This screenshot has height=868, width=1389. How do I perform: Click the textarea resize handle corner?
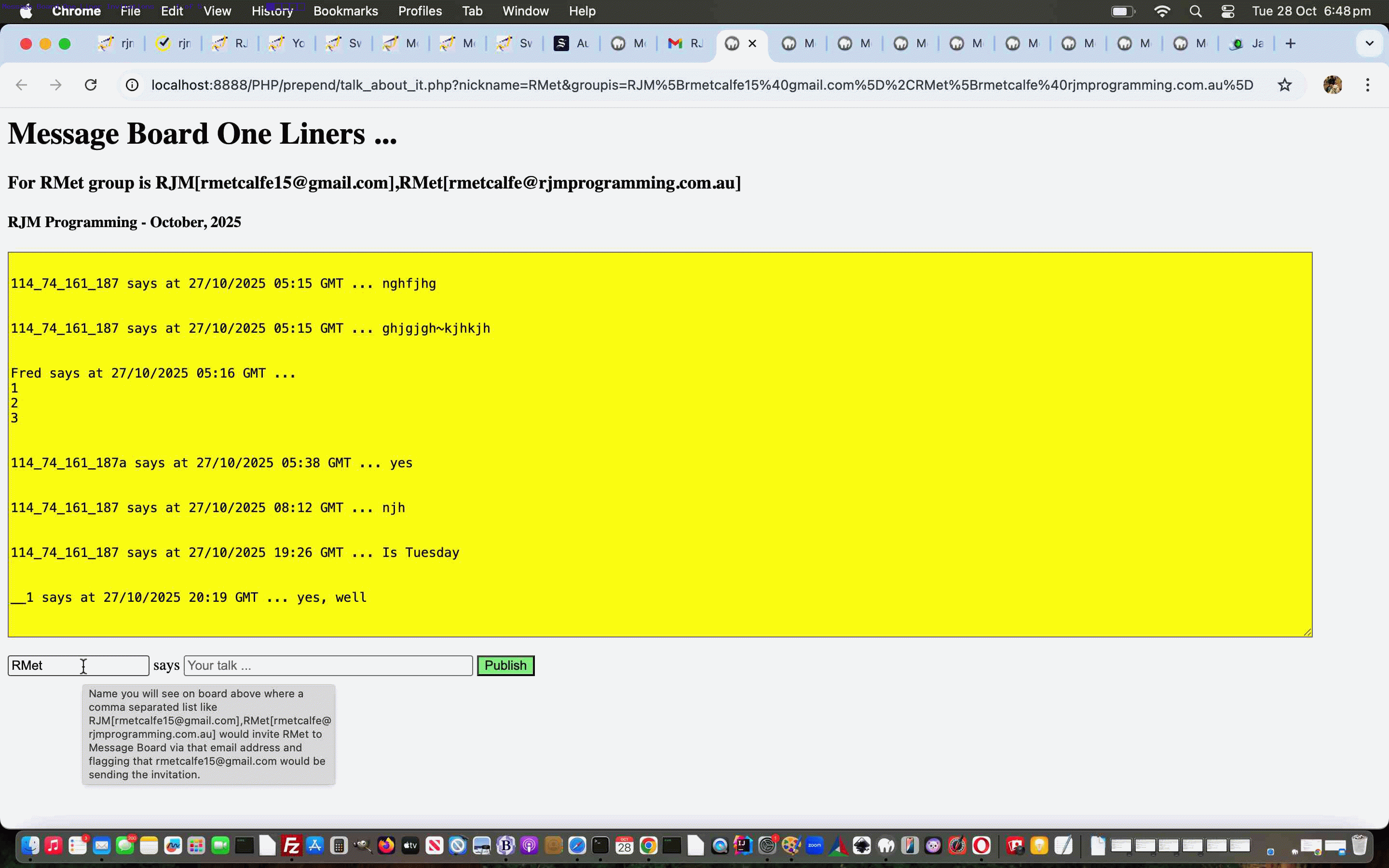pyautogui.click(x=1307, y=632)
